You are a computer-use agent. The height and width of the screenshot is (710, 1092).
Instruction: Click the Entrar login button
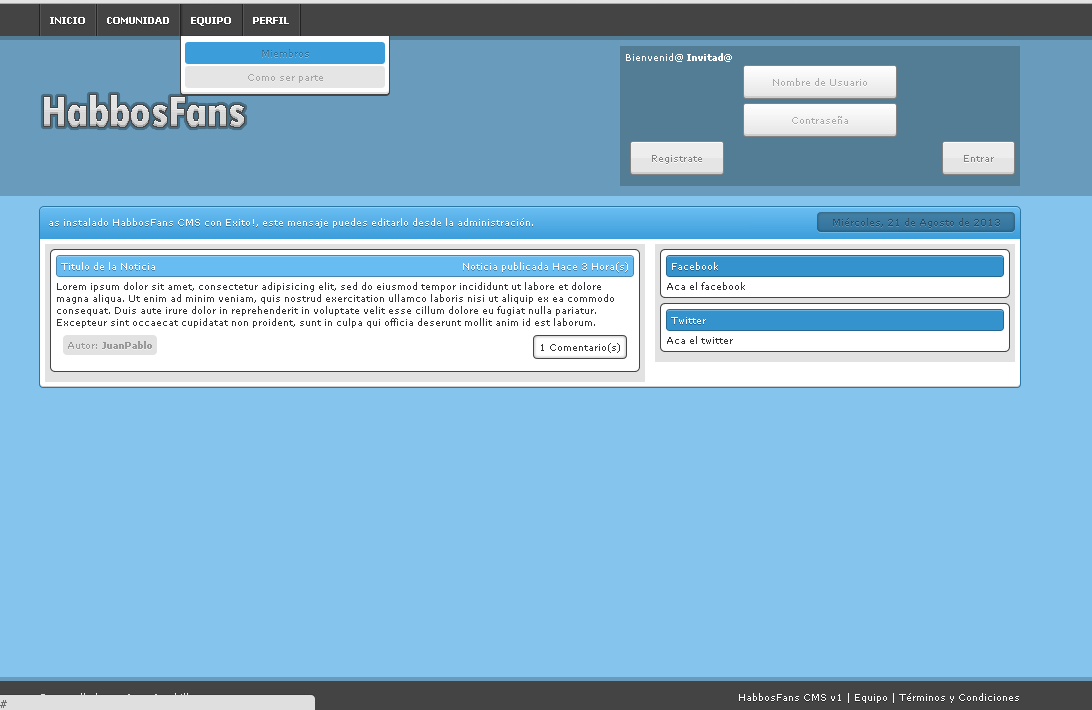point(978,158)
